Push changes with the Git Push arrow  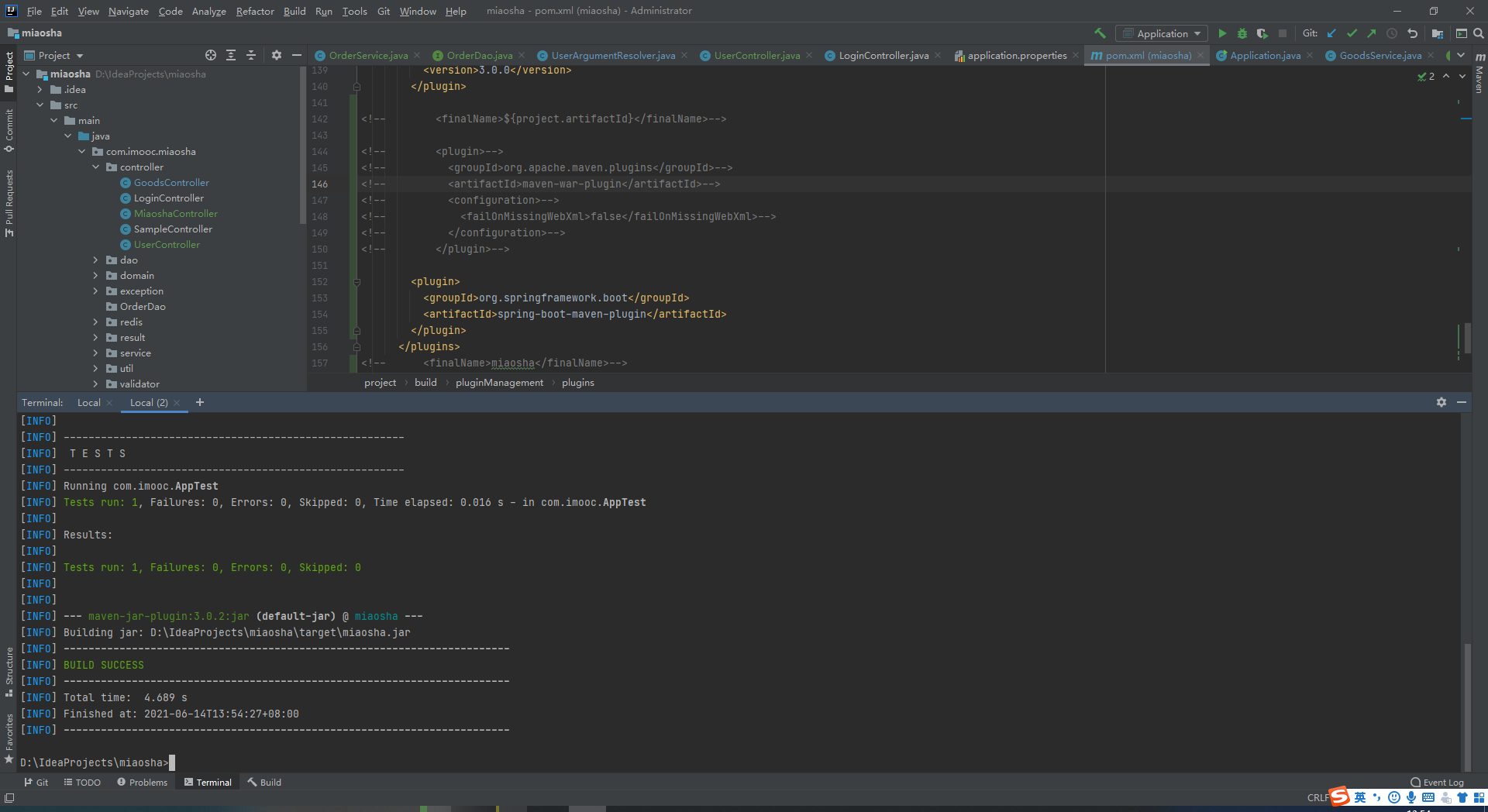point(1372,33)
